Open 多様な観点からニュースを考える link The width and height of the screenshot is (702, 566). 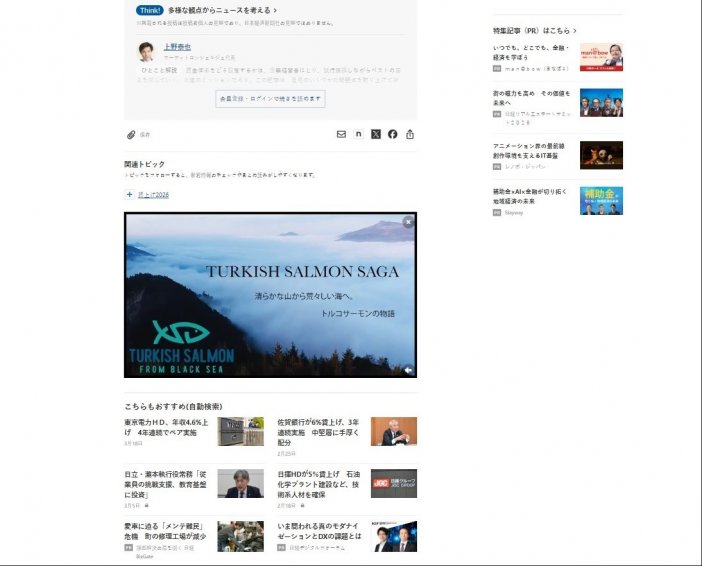pyautogui.click(x=222, y=10)
